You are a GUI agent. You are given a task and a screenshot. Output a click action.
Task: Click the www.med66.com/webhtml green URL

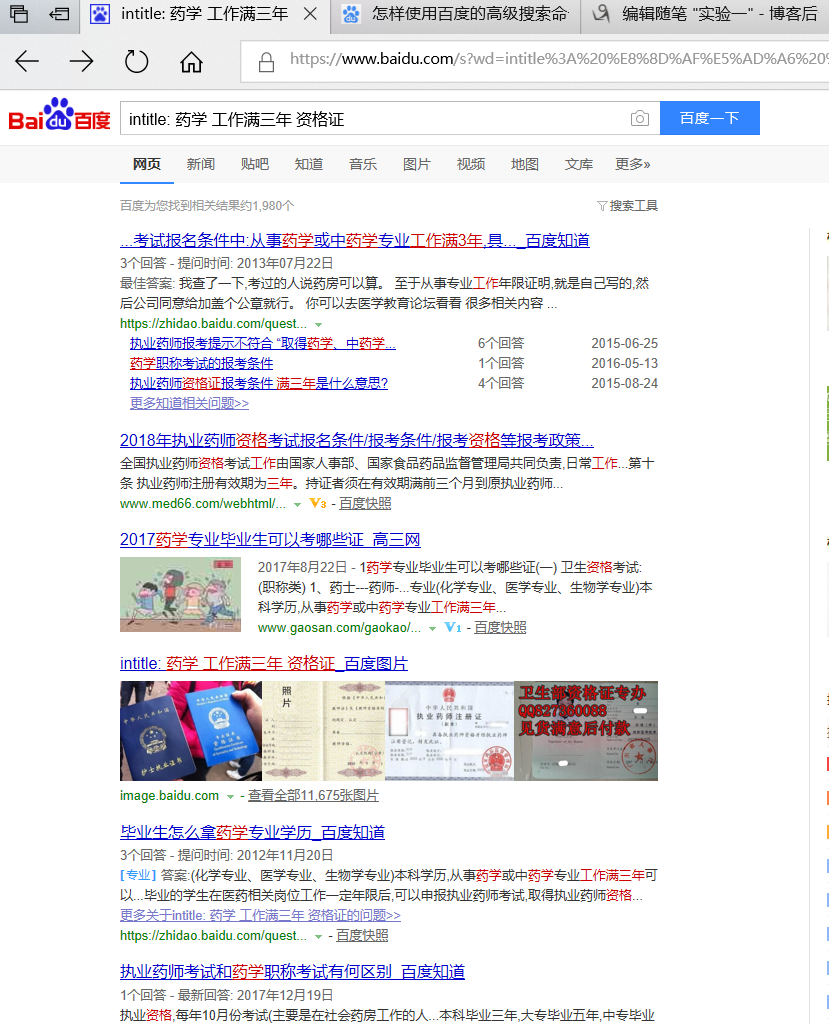[203, 504]
